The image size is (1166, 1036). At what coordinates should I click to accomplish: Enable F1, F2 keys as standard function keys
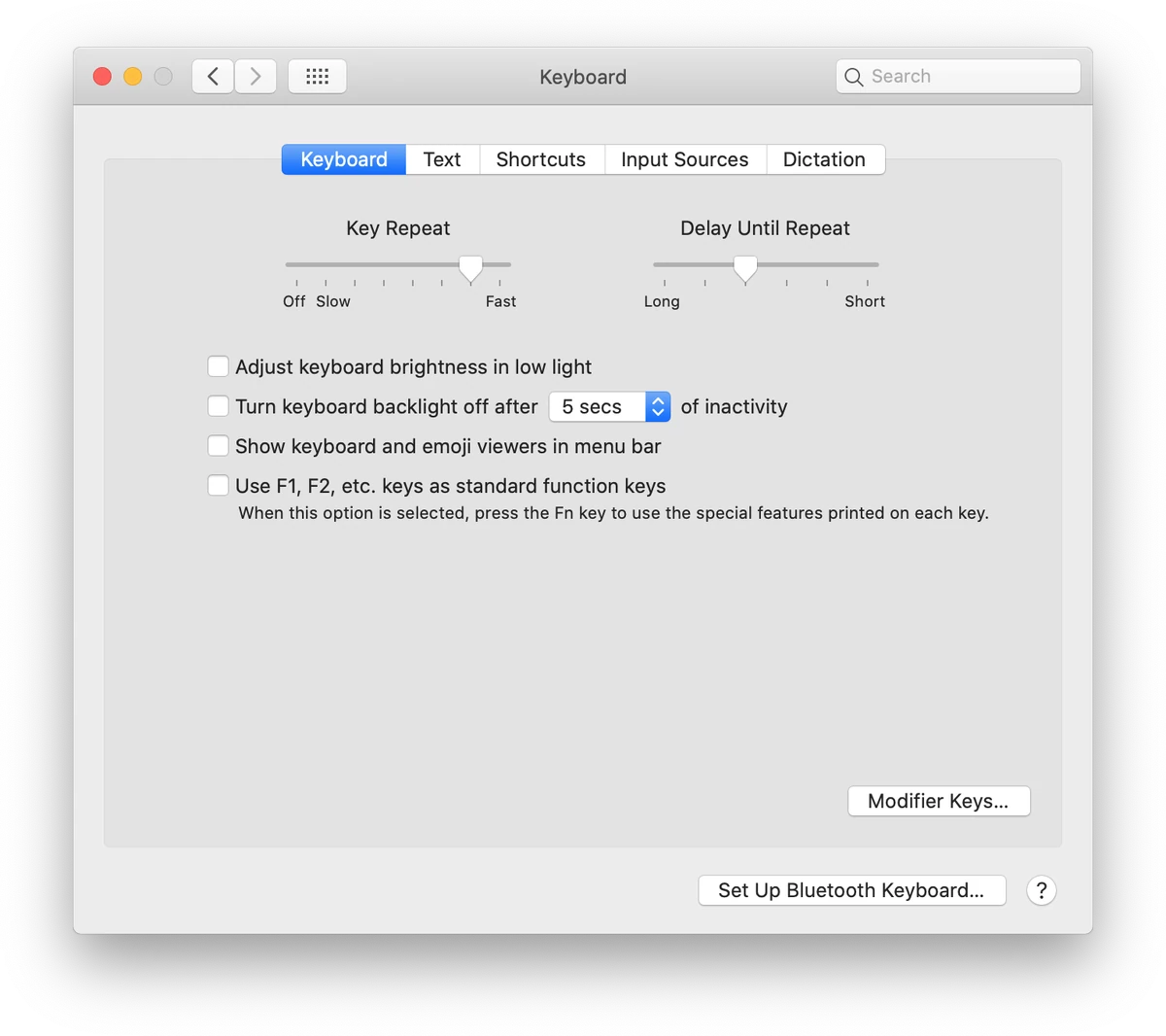coord(218,485)
